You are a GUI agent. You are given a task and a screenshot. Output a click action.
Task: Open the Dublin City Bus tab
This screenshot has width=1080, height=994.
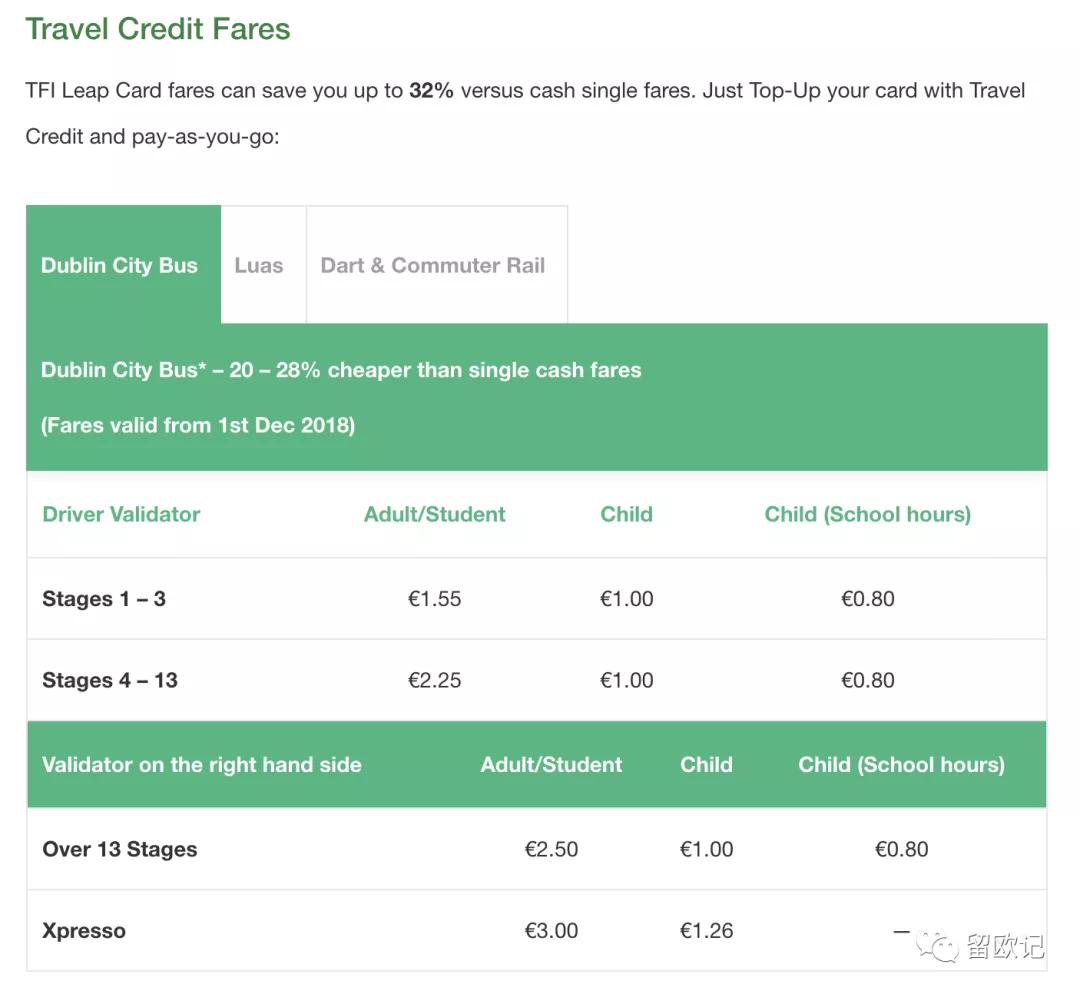point(120,266)
